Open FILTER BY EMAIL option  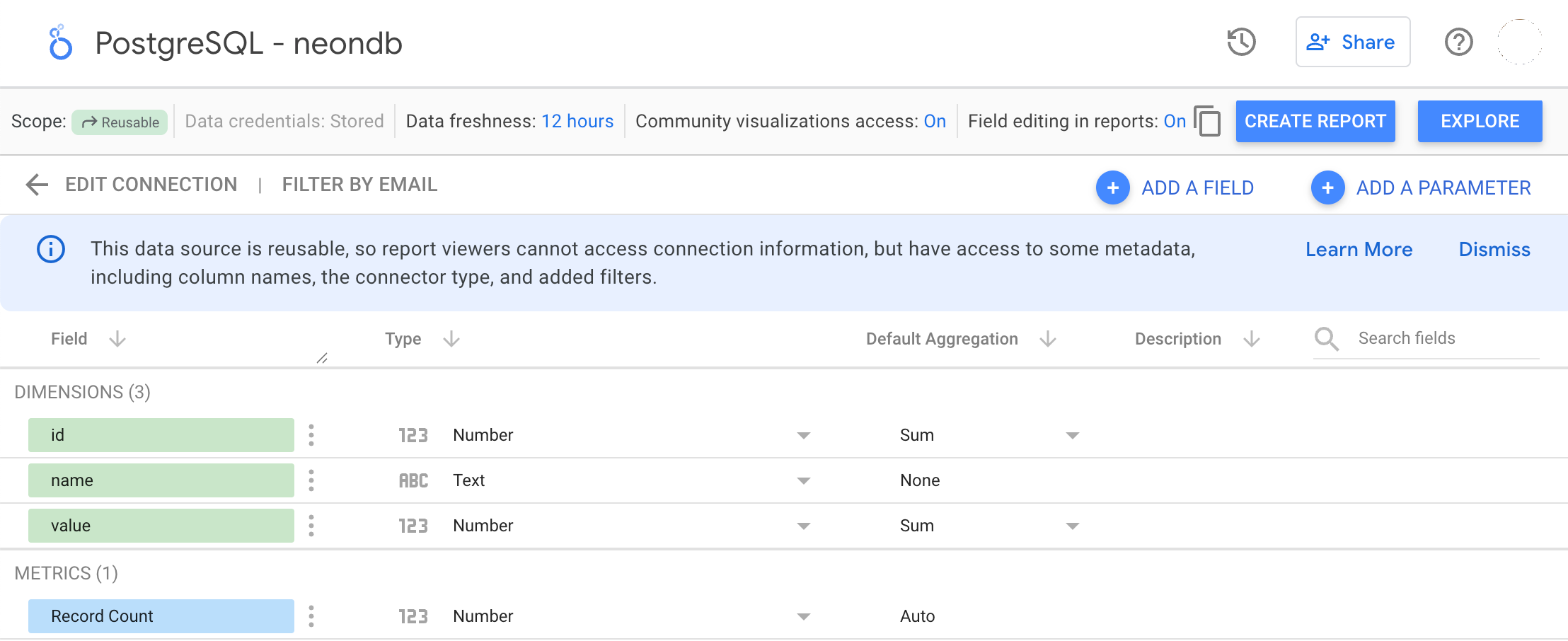click(359, 185)
